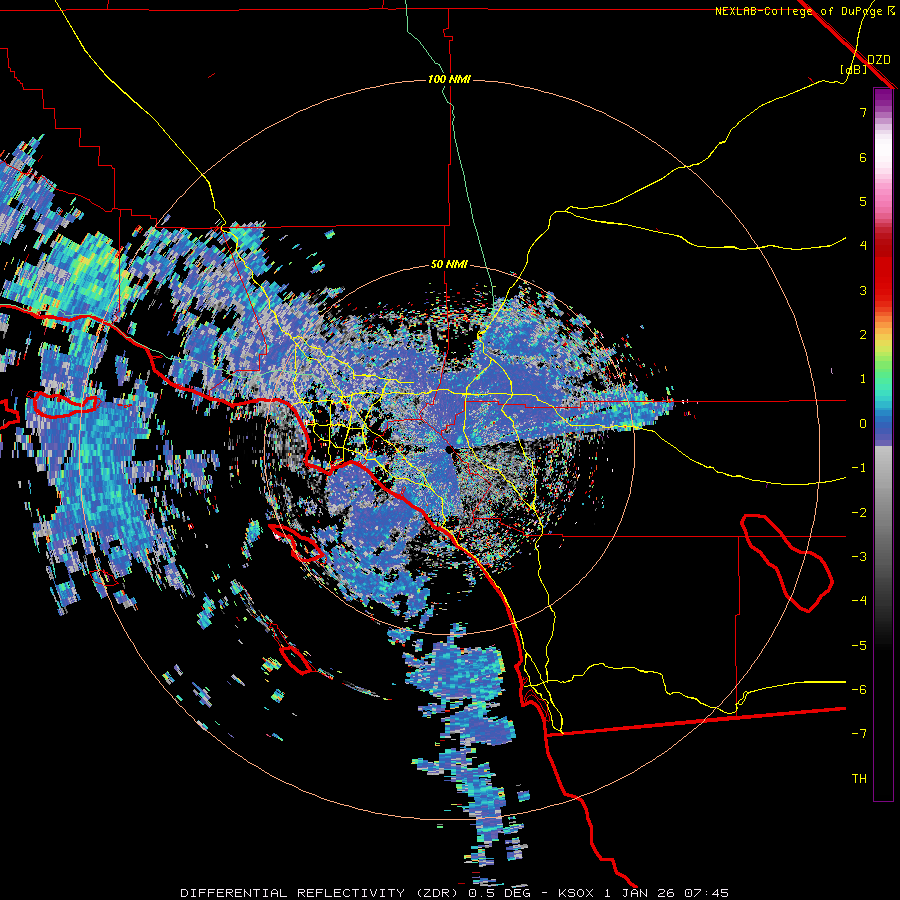Click the [dB] units label
900x900 pixels.
[854, 69]
